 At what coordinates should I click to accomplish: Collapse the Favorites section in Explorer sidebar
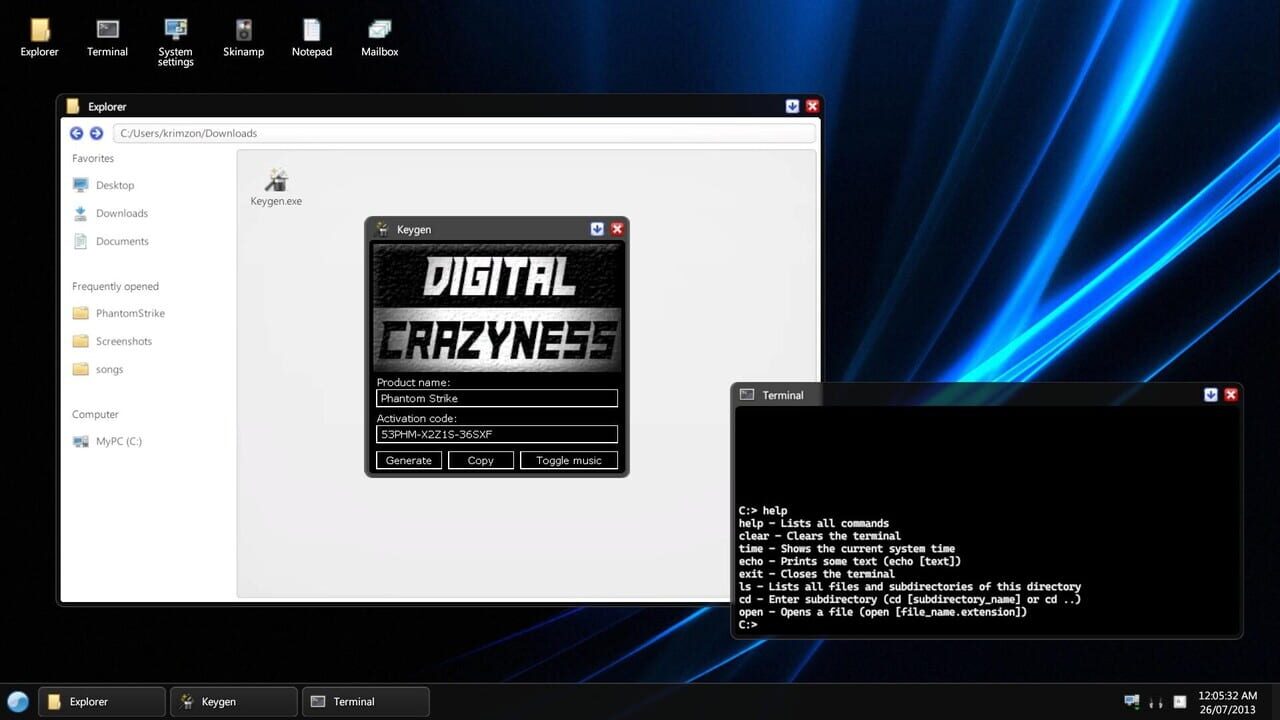(x=92, y=158)
